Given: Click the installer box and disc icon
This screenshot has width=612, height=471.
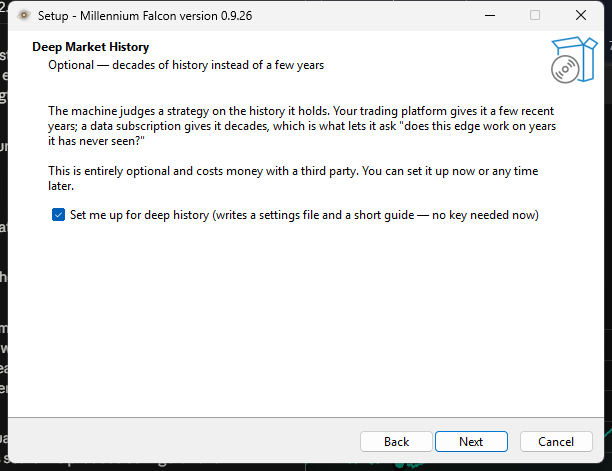Looking at the screenshot, I should click(574, 60).
